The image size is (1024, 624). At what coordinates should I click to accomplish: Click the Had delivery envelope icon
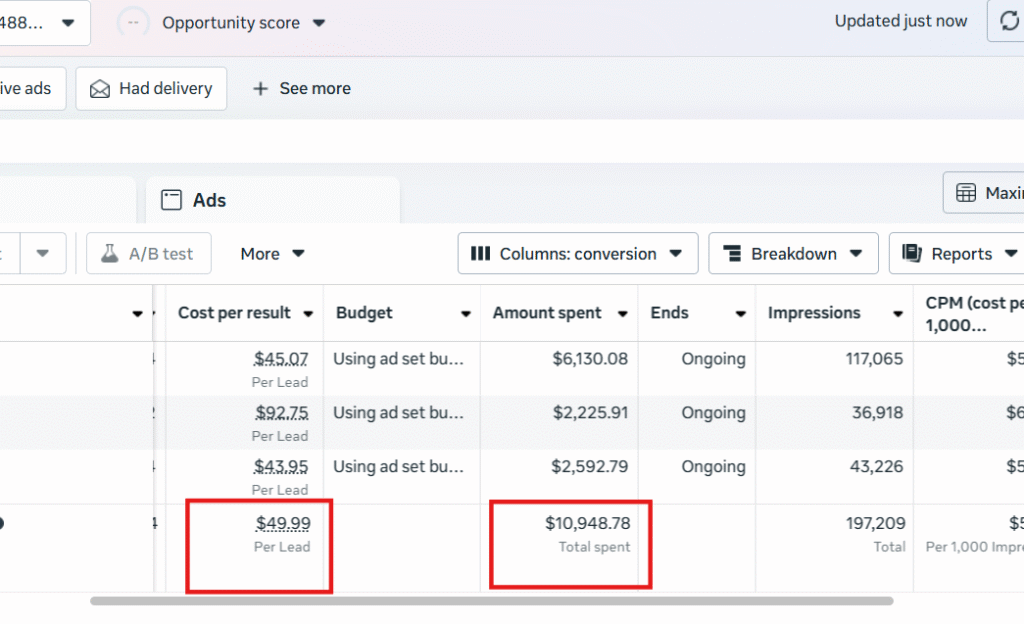click(100, 89)
